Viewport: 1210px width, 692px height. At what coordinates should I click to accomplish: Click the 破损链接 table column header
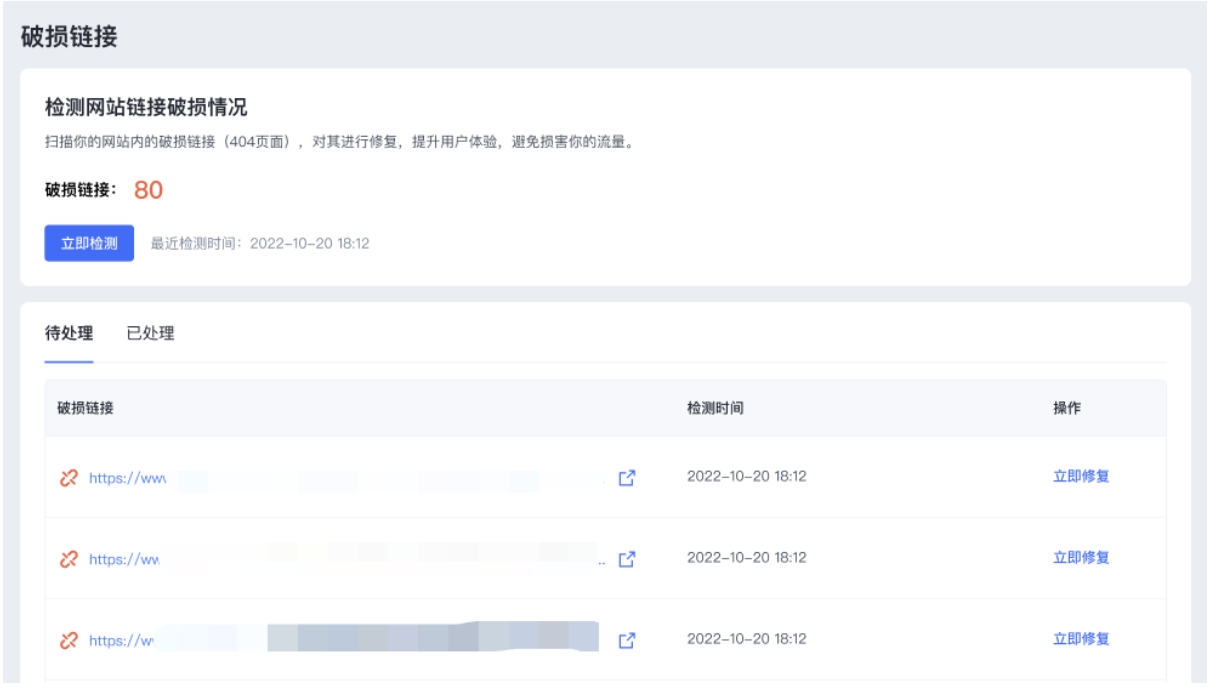click(85, 408)
